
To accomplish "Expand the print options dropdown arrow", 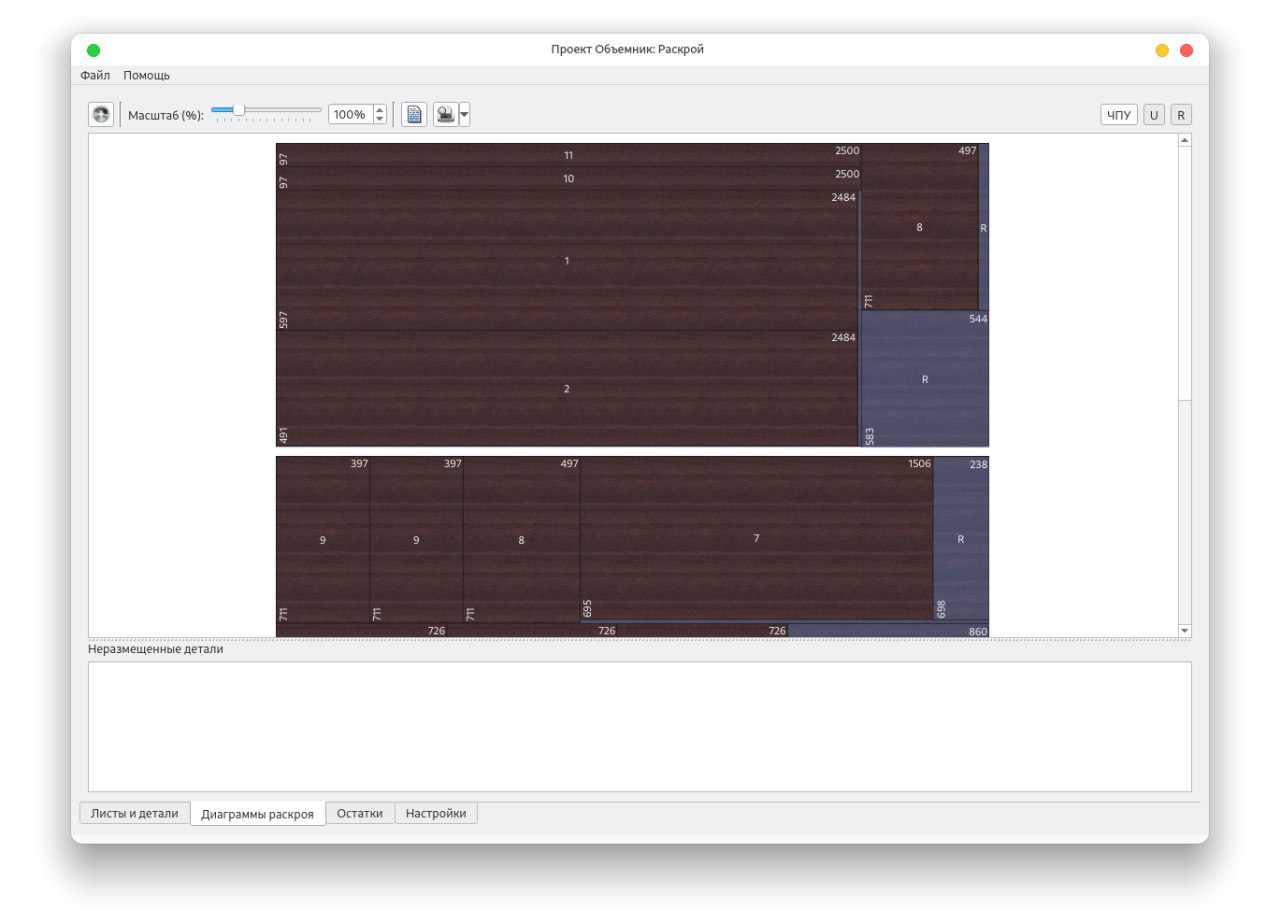I will (464, 115).
